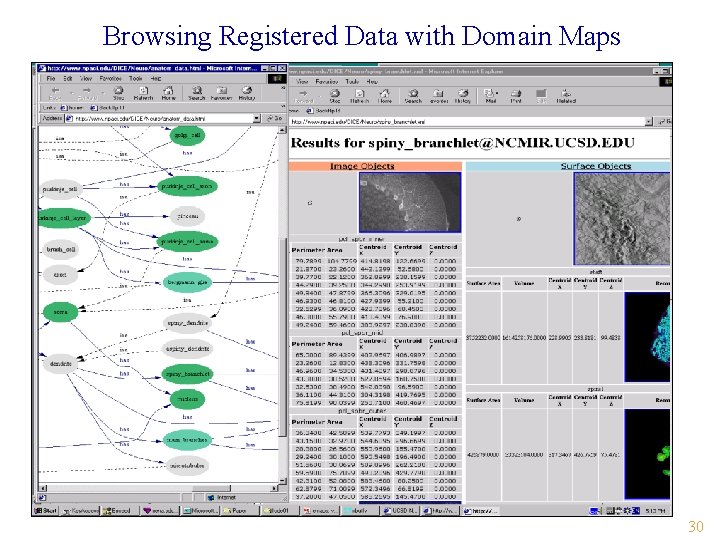Click Refresh icon in right browser window
This screenshot has height=540, width=720.
click(359, 96)
